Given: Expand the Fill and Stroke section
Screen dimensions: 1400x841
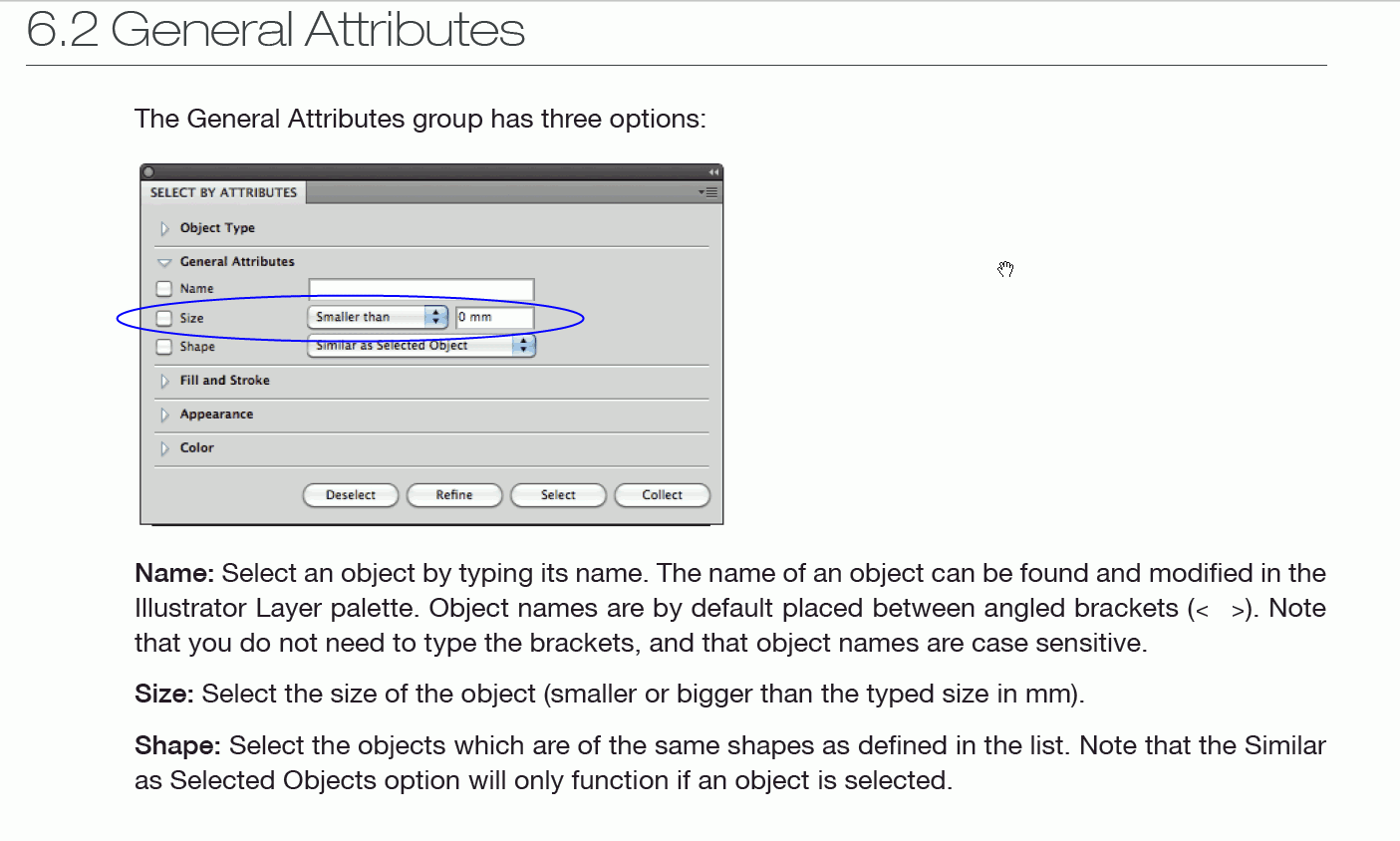Looking at the screenshot, I should click(164, 381).
